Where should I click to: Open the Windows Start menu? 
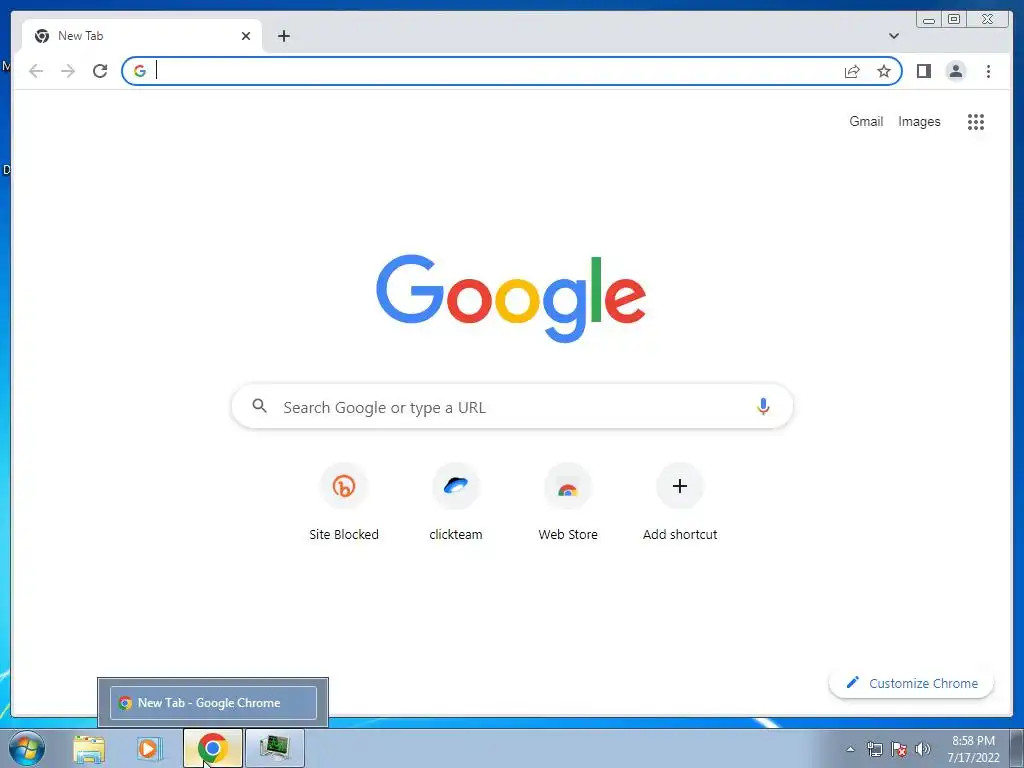pos(27,748)
